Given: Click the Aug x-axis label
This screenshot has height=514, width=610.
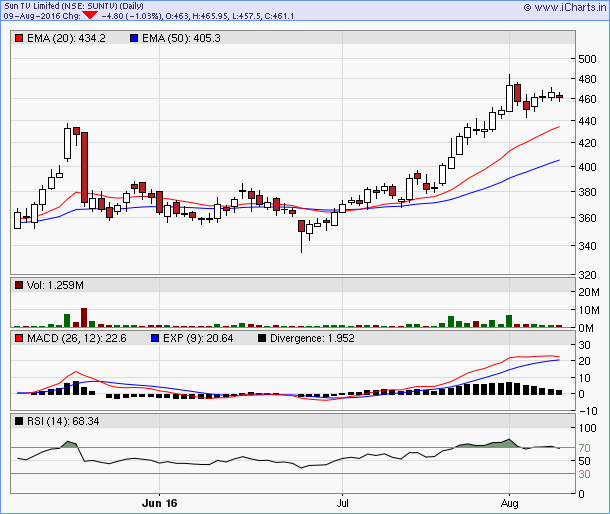Looking at the screenshot, I should coord(509,503).
